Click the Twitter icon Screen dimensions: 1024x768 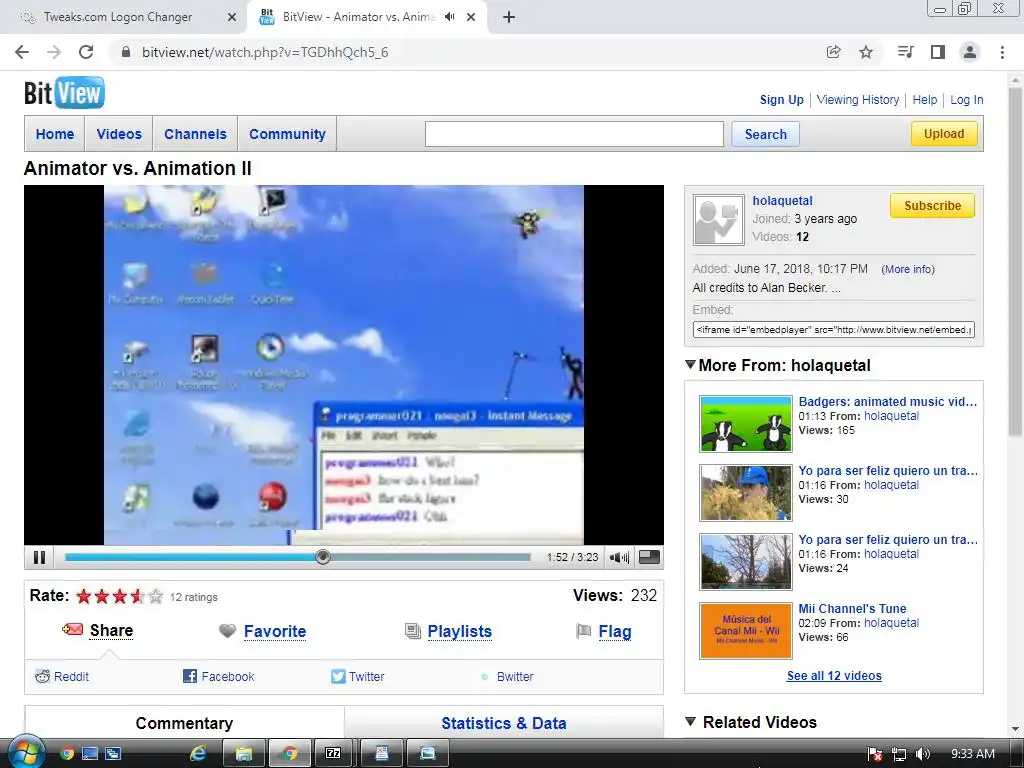click(338, 676)
